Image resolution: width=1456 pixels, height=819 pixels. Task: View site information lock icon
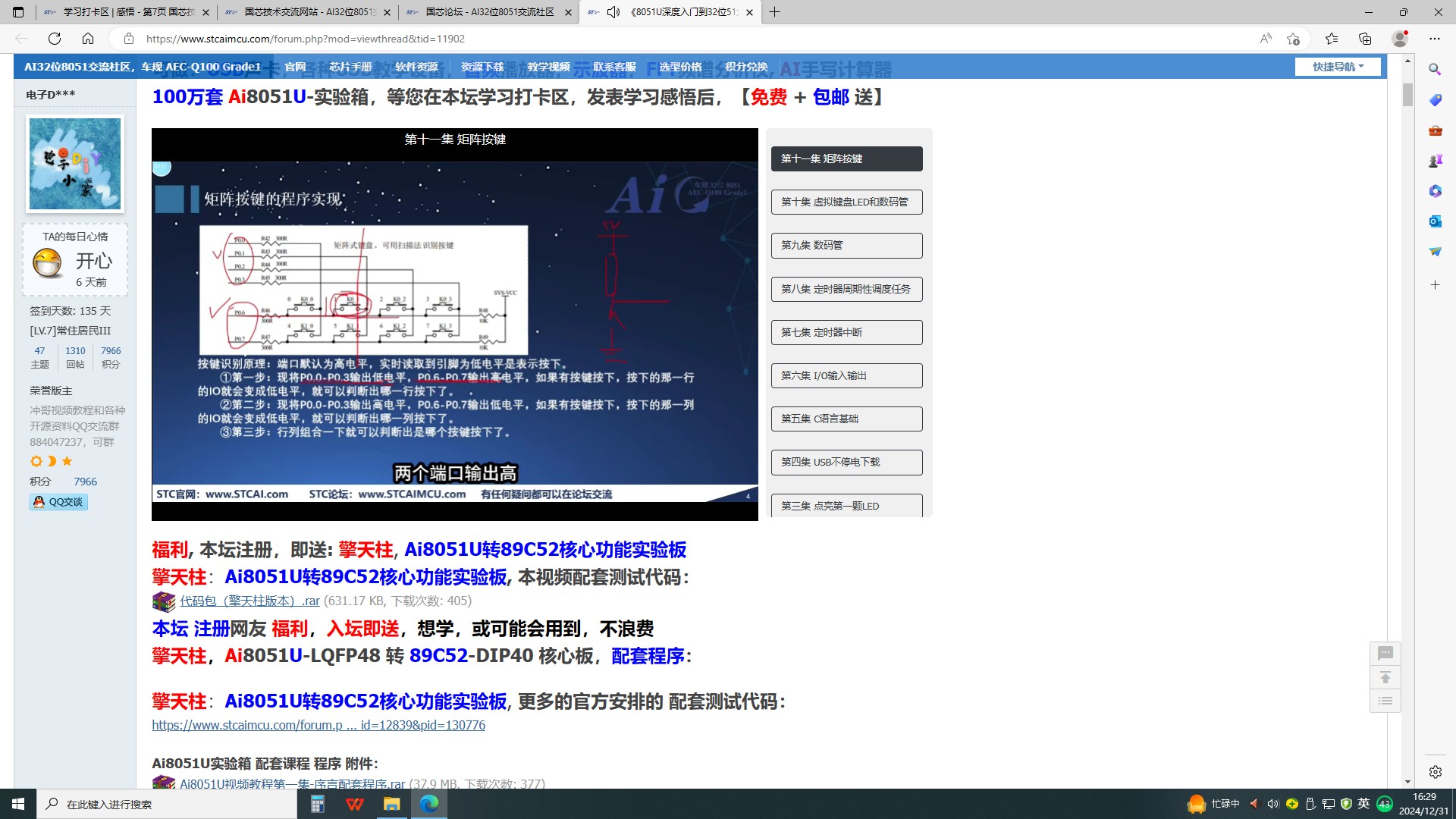(x=129, y=39)
